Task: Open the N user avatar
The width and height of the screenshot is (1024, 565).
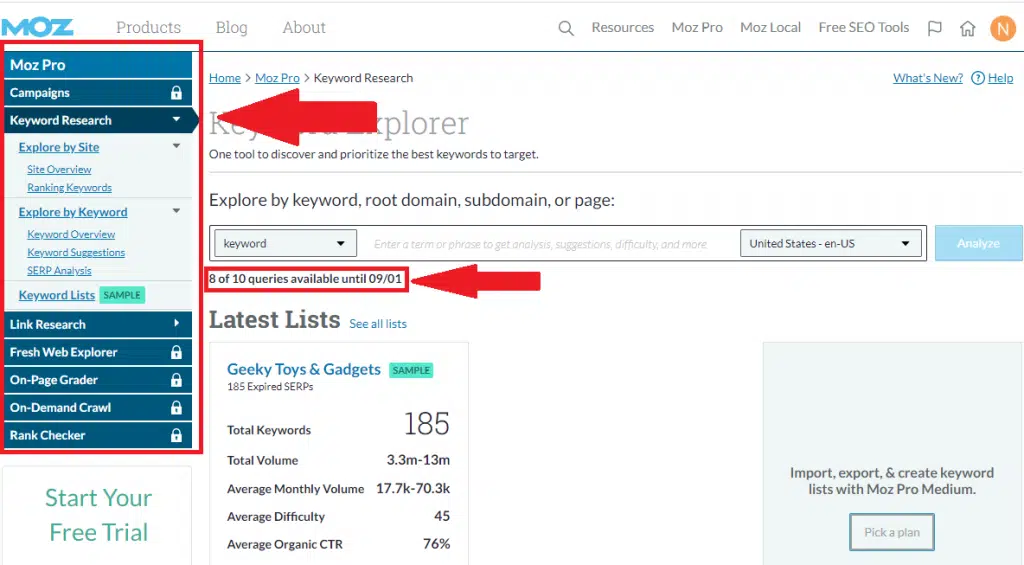Action: tap(1002, 28)
